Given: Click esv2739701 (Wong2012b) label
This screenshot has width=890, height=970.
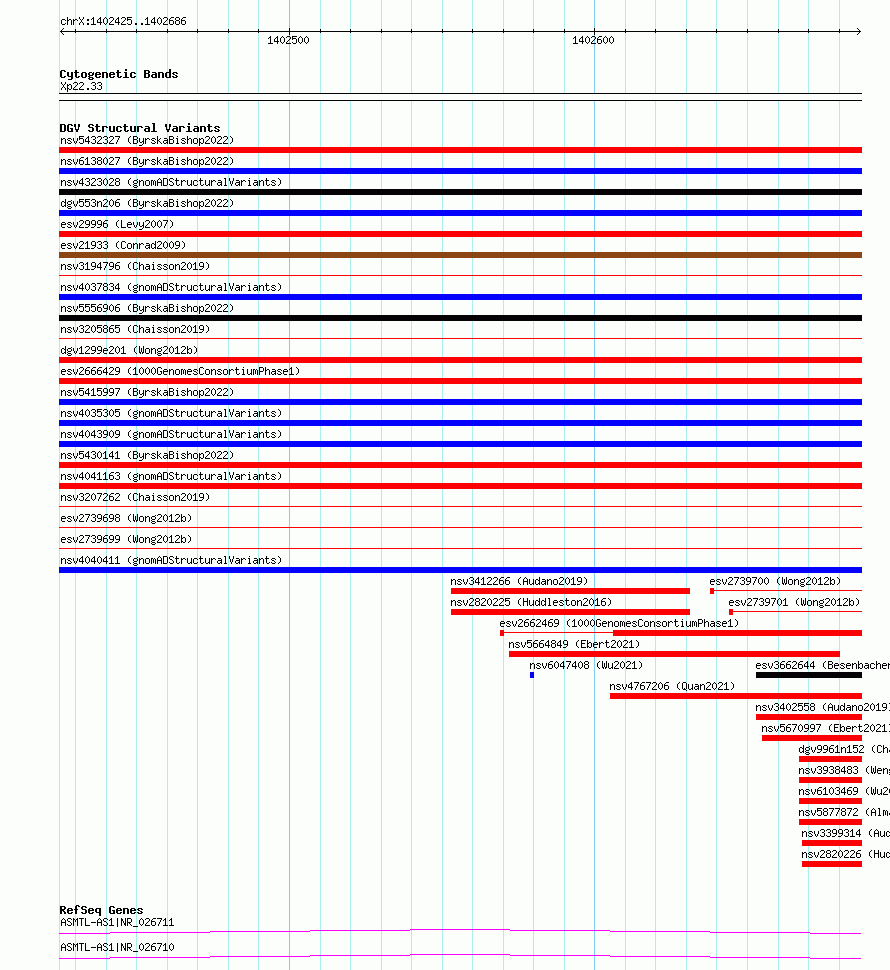Looking at the screenshot, I should (794, 603).
